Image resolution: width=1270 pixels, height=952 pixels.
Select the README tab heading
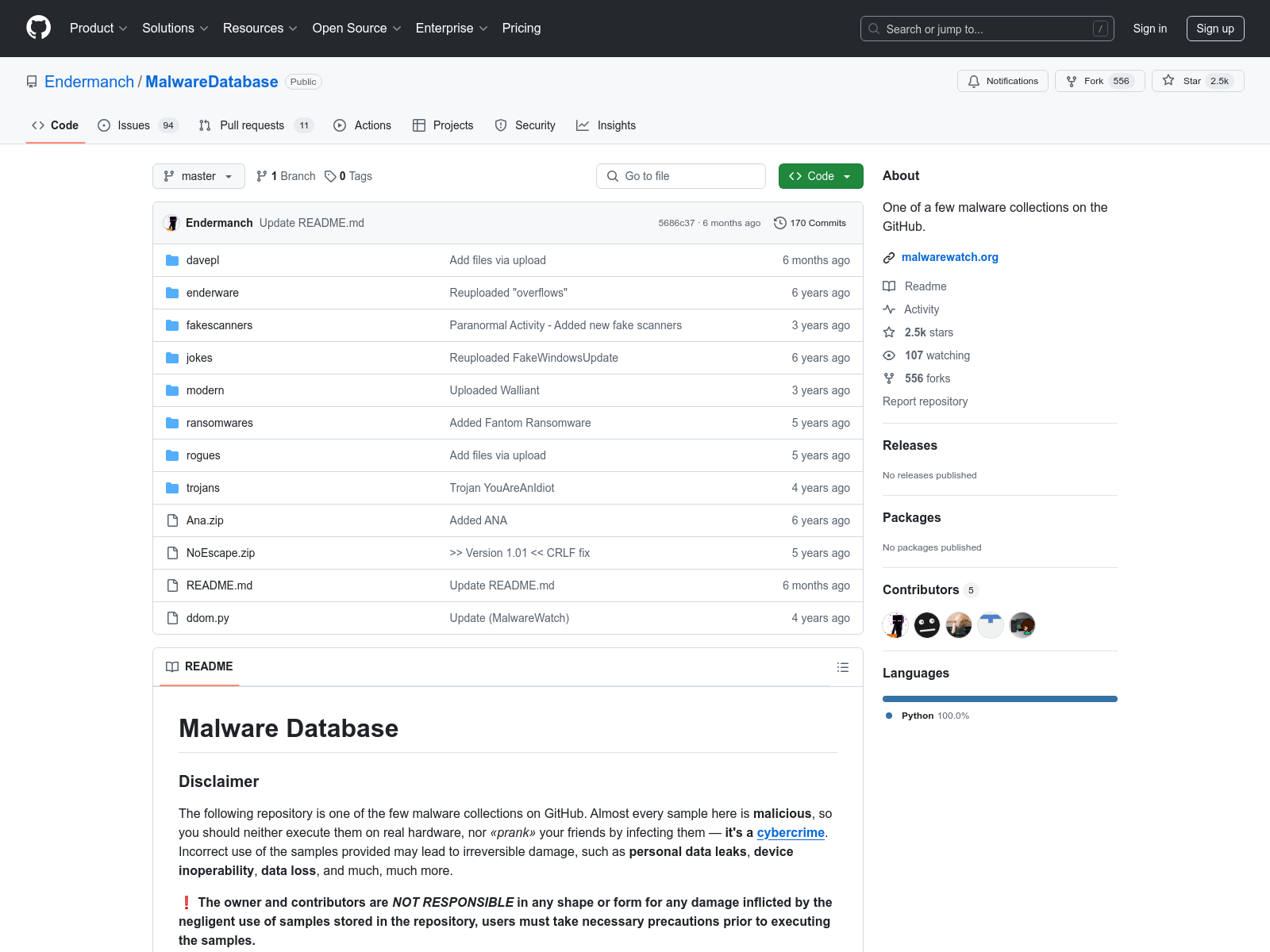click(x=200, y=666)
